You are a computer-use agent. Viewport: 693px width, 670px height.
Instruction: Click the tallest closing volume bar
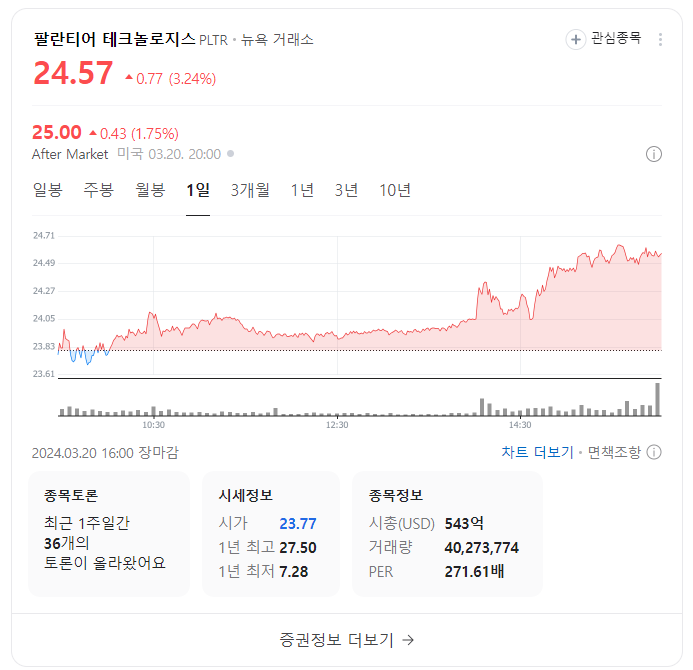[x=658, y=400]
